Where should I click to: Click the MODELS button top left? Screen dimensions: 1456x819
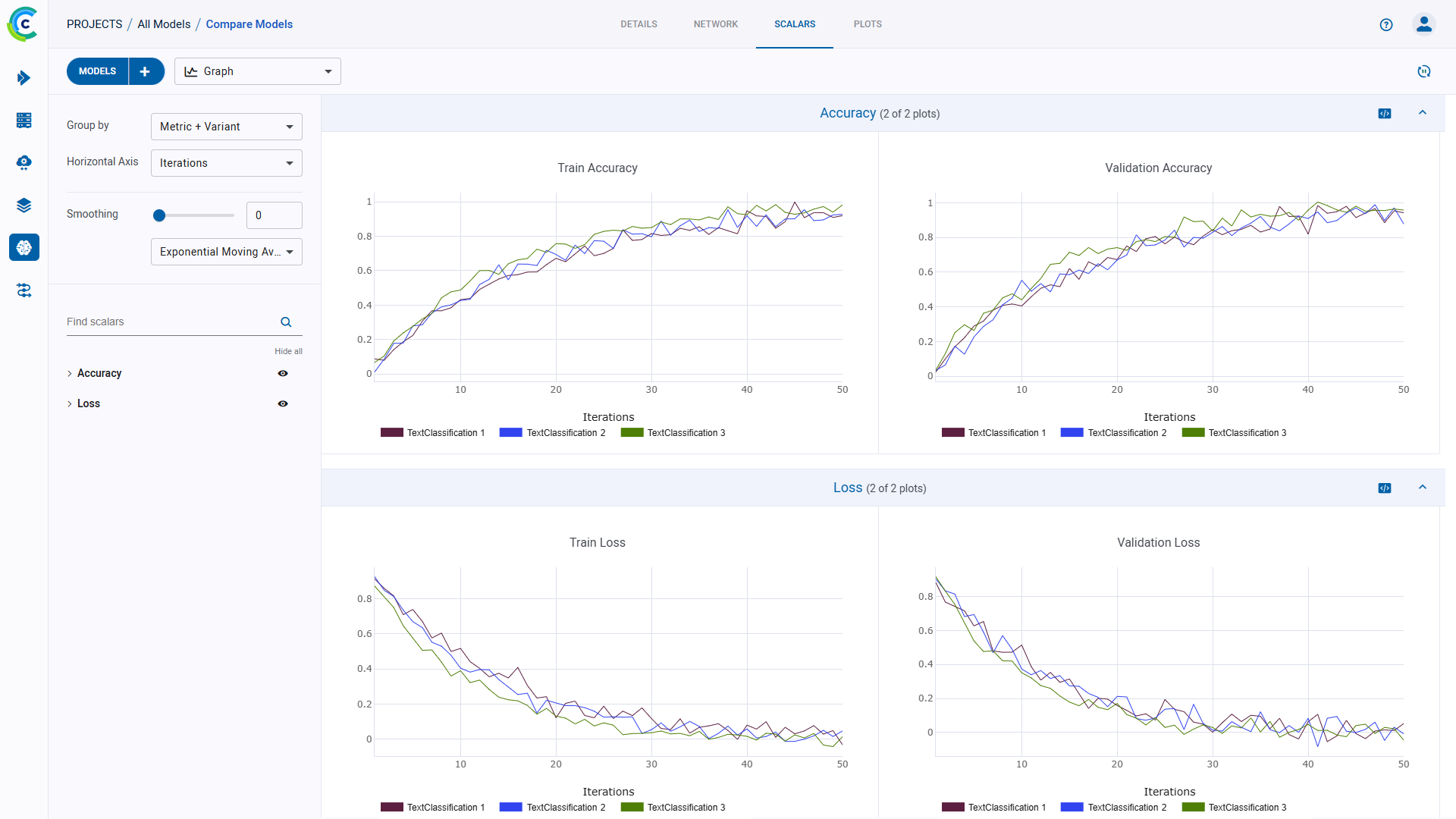(x=97, y=71)
